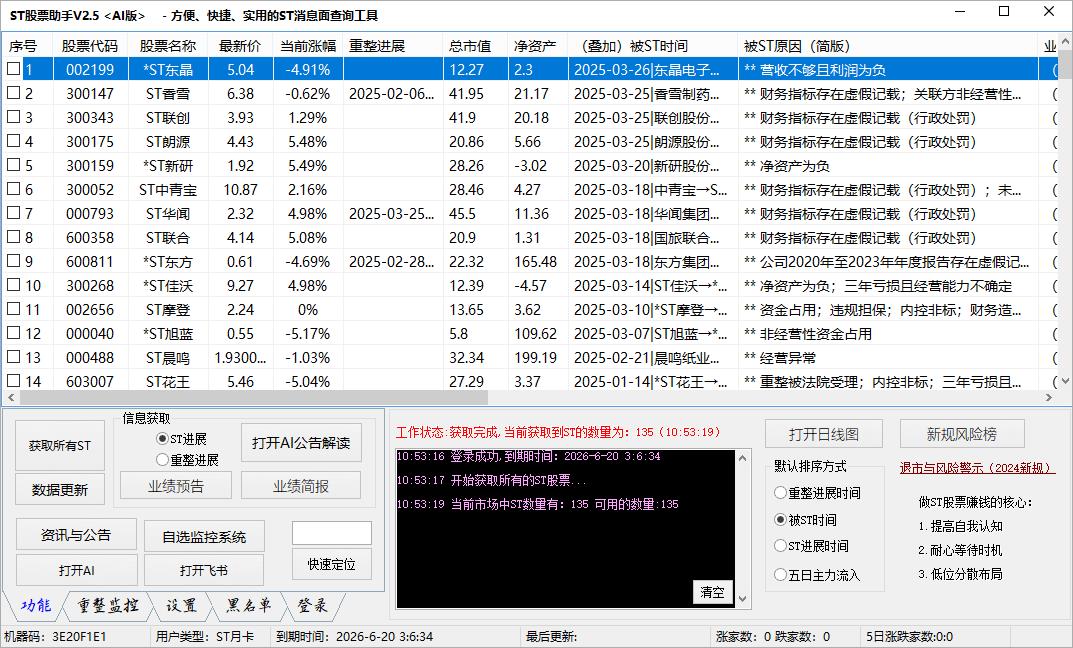The image size is (1073, 648).
Task: Switch to the 重整监控 tab
Action: click(x=107, y=606)
